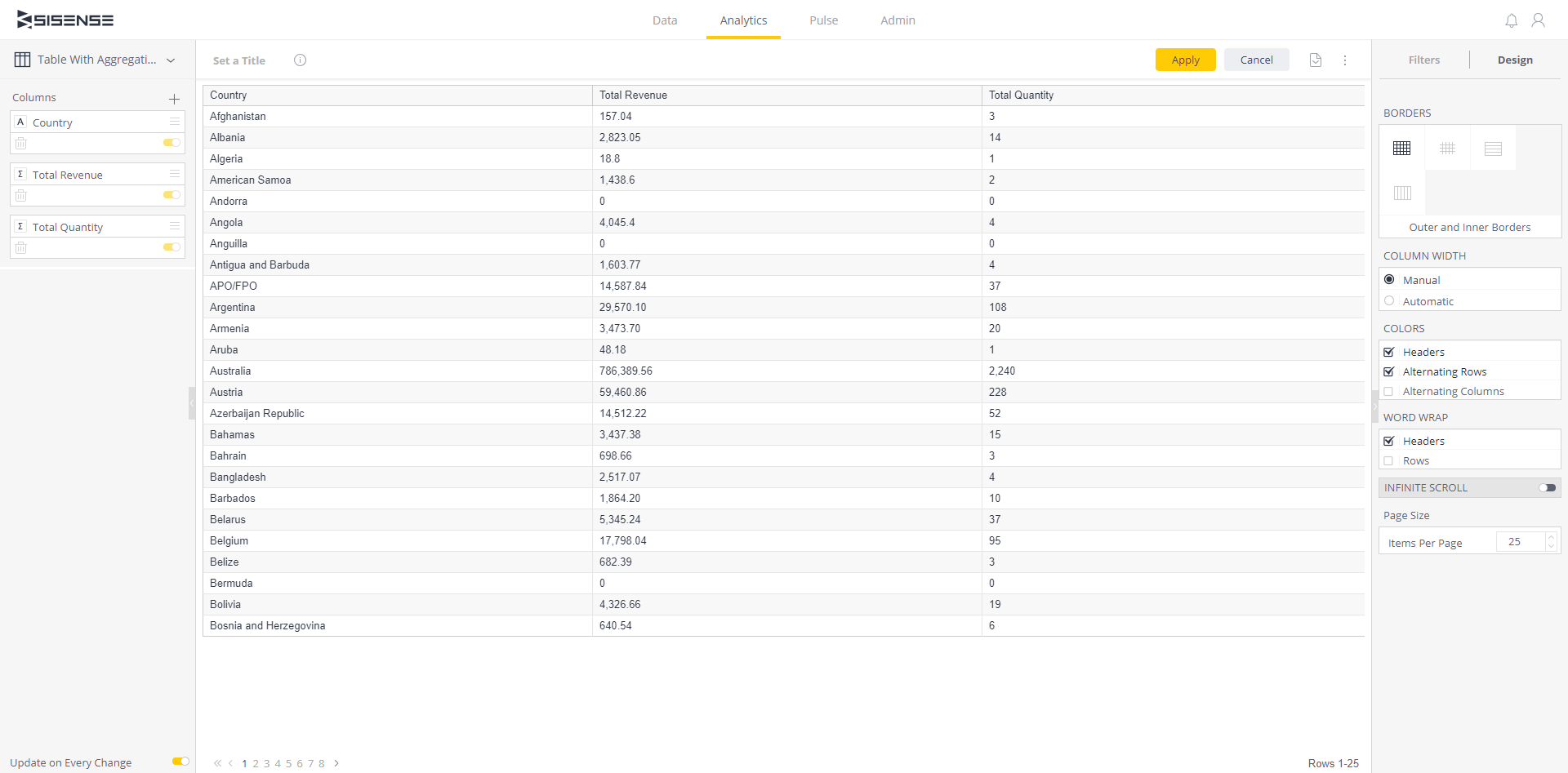Open notifications via the bell icon
The image size is (1568, 773).
coord(1511,20)
